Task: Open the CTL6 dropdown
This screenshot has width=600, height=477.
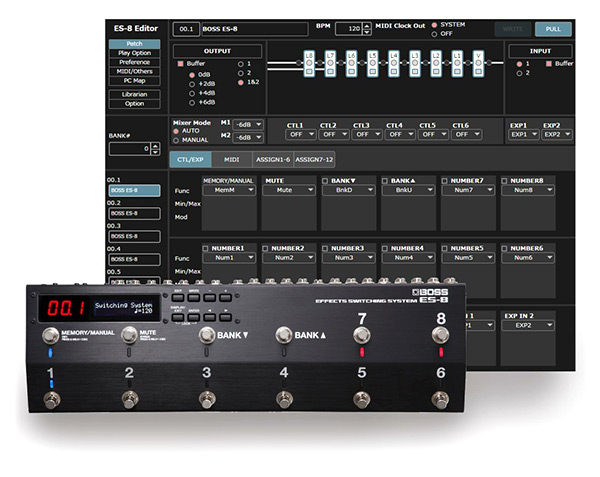Action: pyautogui.click(x=466, y=135)
